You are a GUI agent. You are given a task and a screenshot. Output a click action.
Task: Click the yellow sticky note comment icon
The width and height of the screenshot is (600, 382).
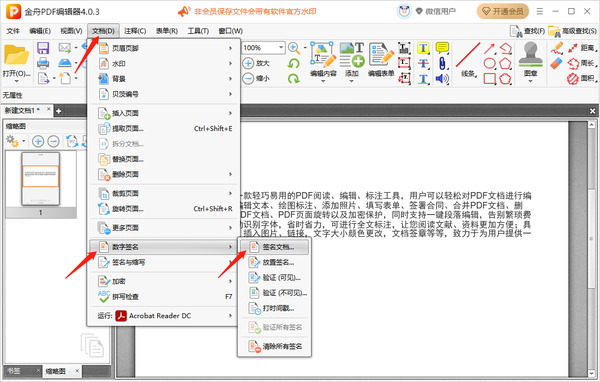442,48
